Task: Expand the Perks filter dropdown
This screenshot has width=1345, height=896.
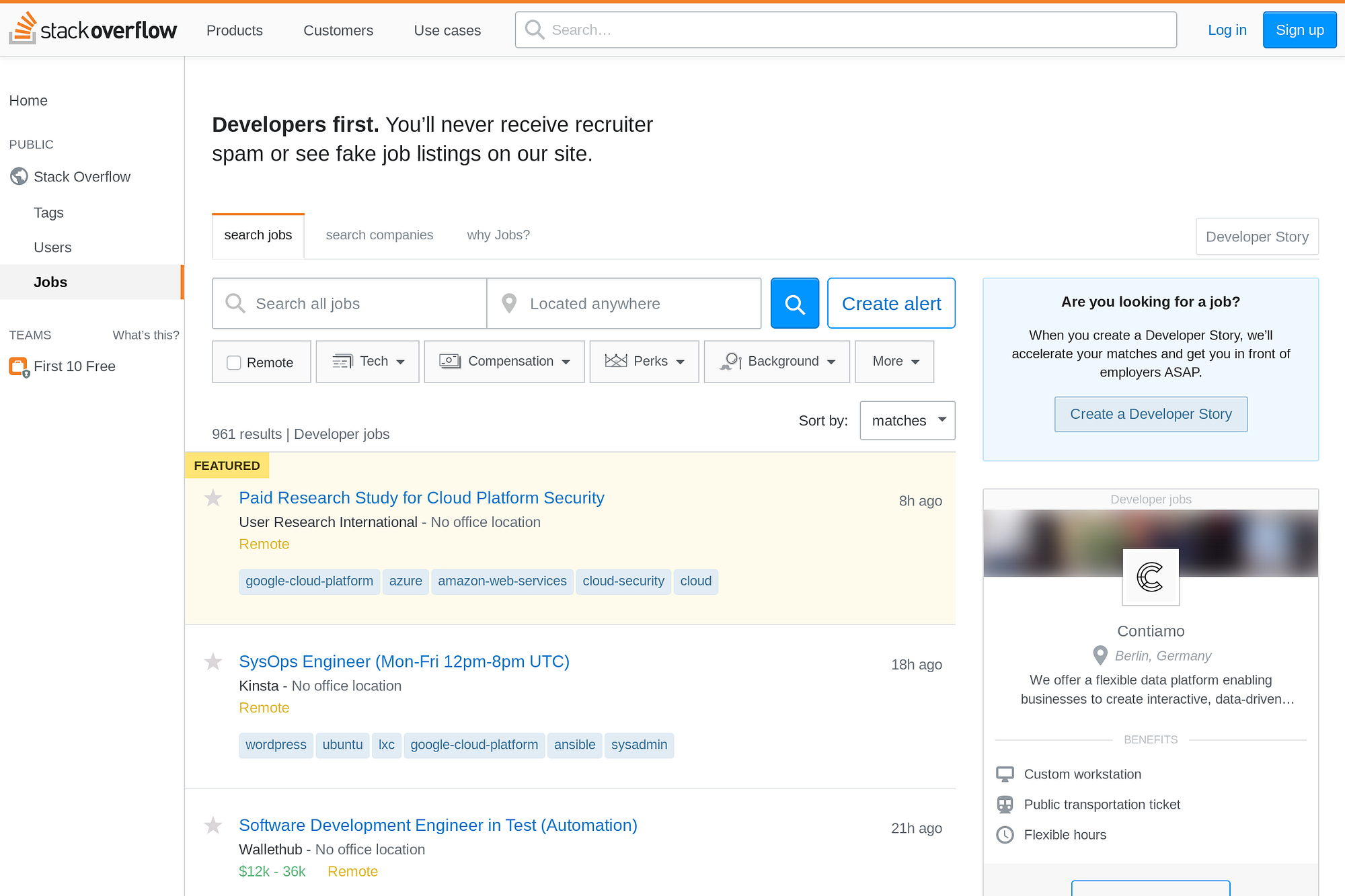Action: pyautogui.click(x=644, y=362)
